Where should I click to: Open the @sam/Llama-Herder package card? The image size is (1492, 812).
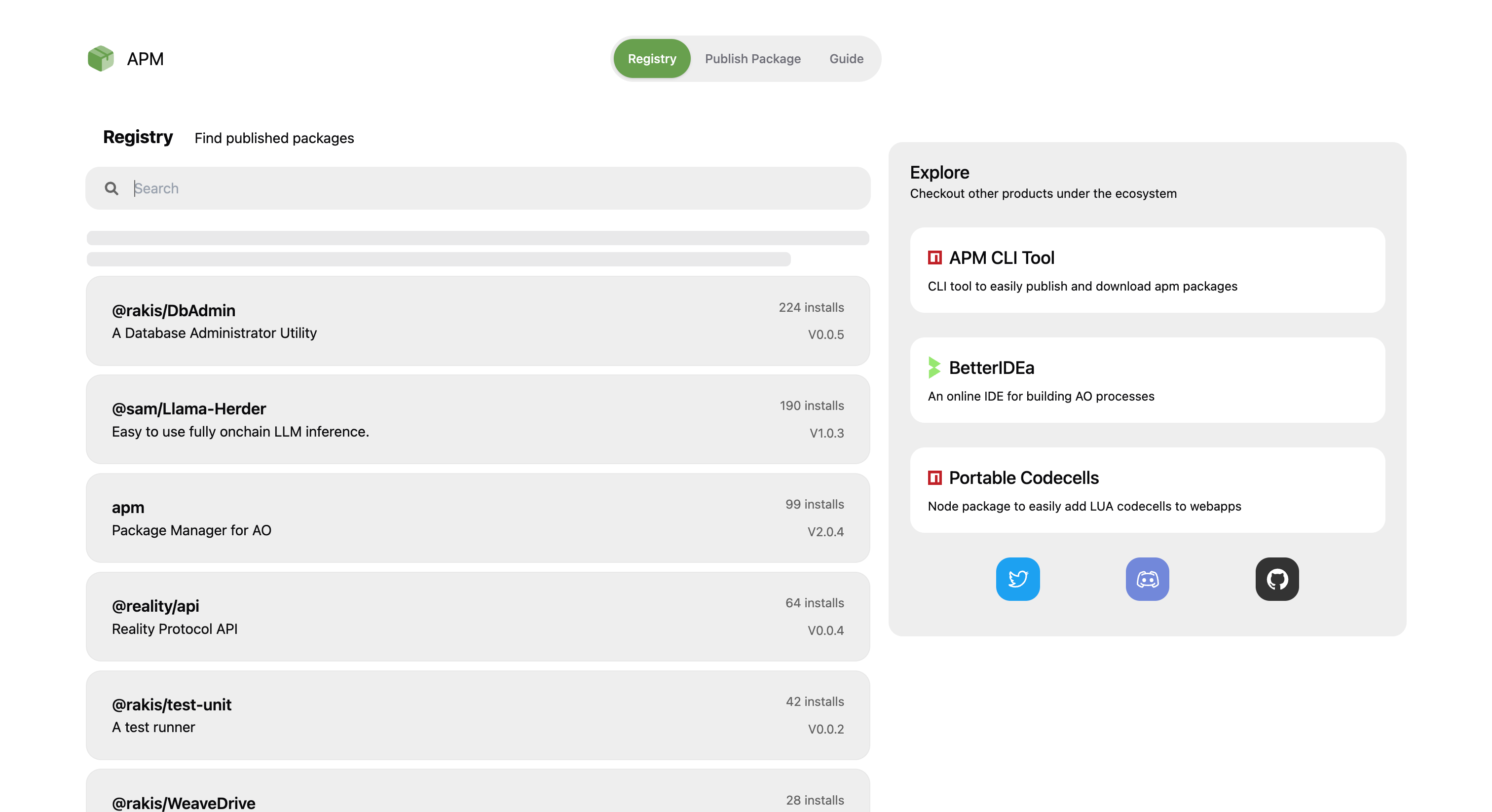click(x=478, y=419)
